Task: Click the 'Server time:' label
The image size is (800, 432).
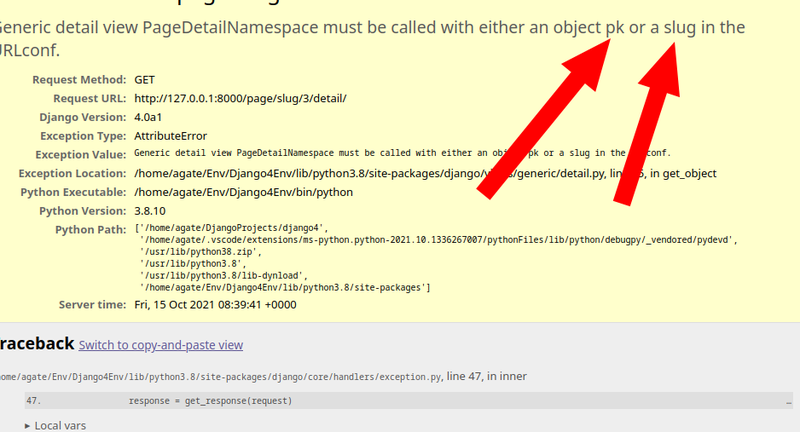Action: tap(92, 305)
